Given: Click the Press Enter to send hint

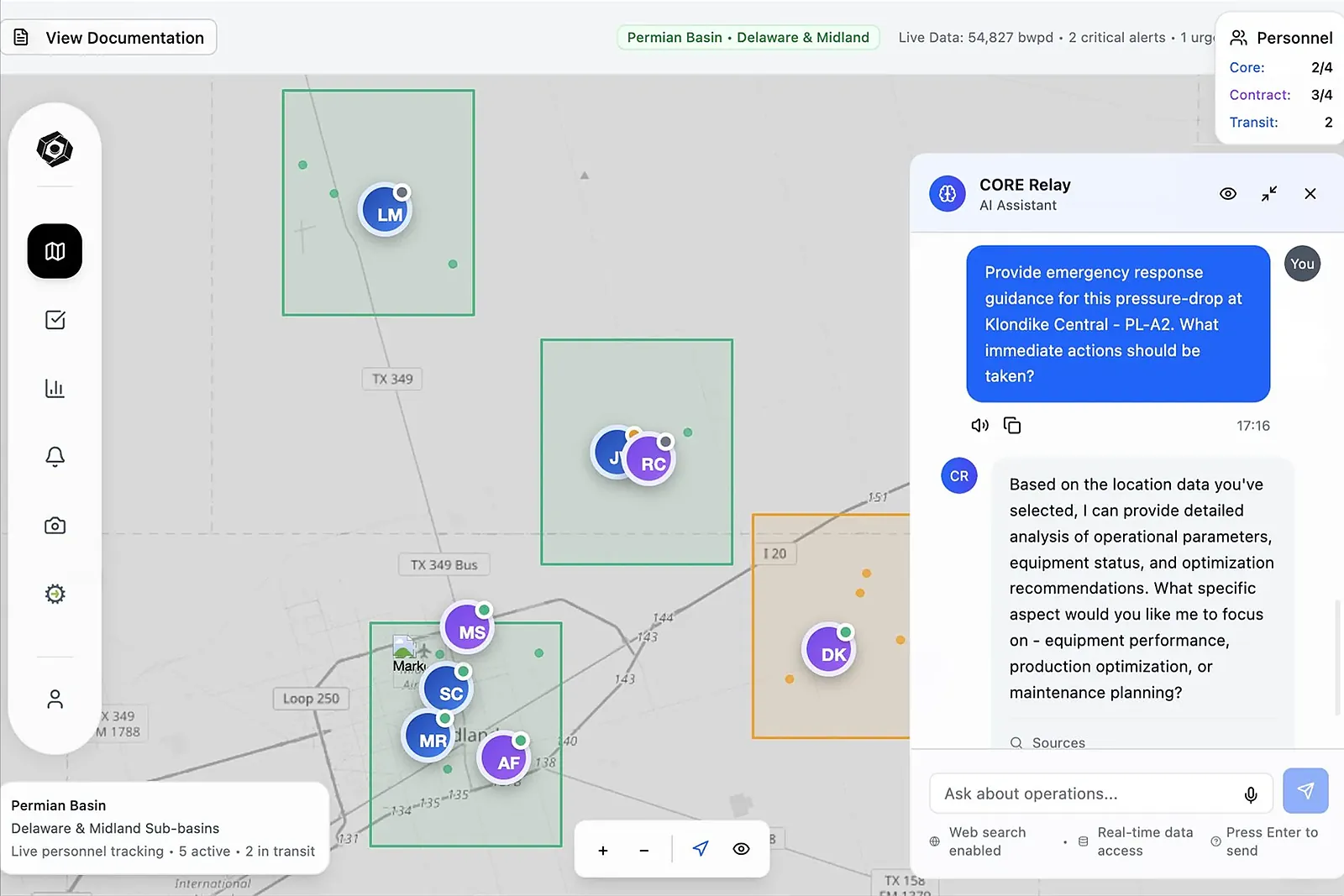Looking at the screenshot, I should (1272, 841).
